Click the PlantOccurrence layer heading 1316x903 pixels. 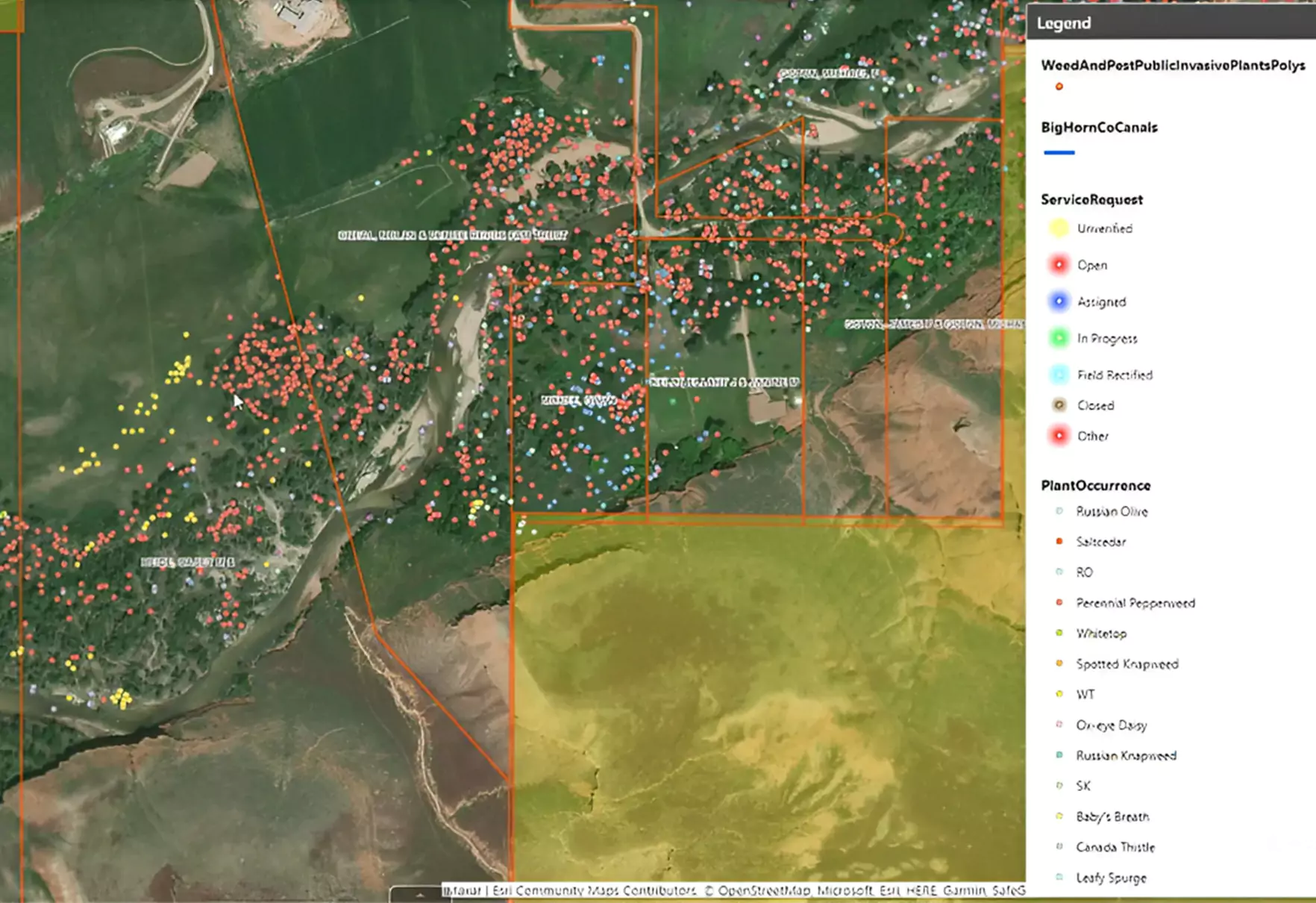click(x=1095, y=486)
